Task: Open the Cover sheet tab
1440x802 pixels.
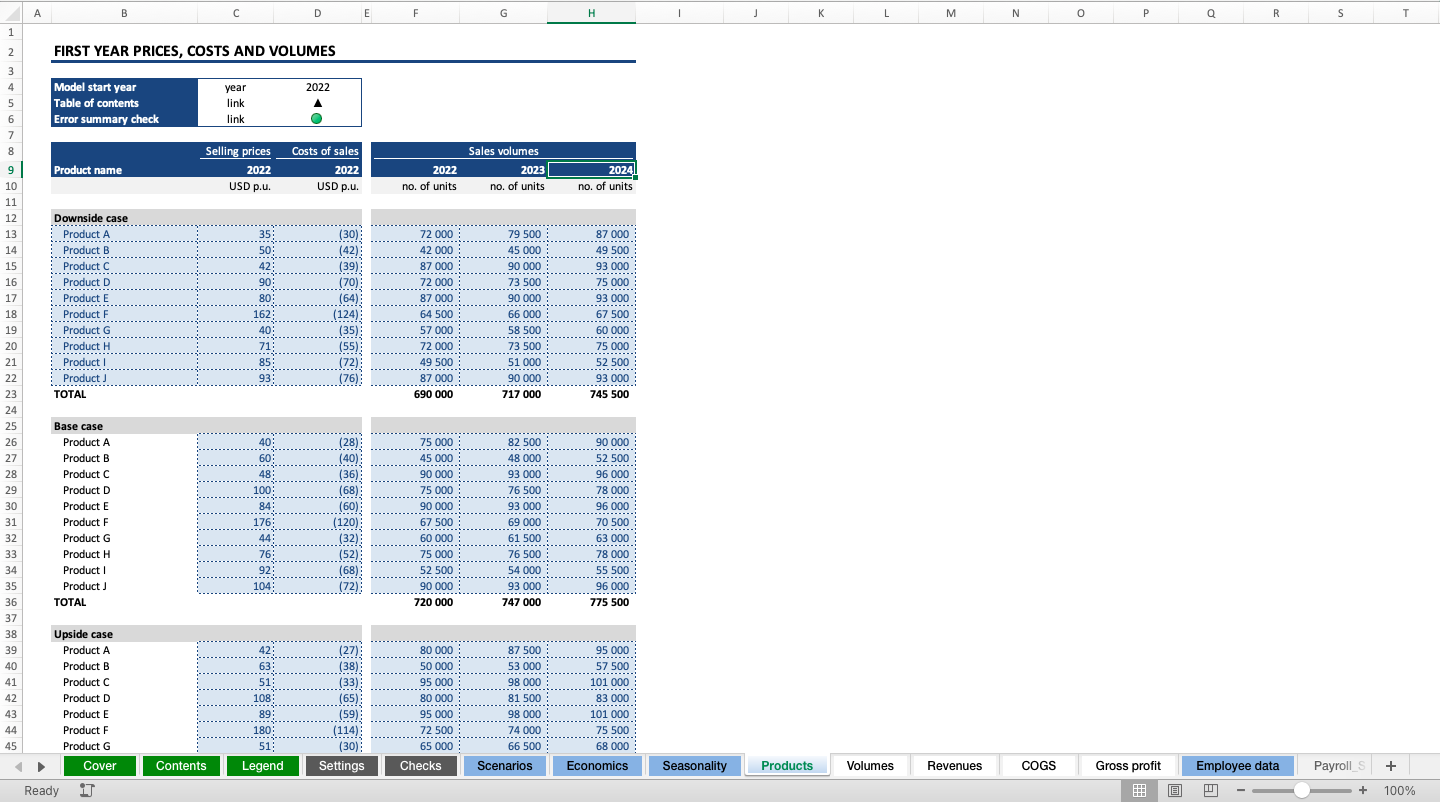Action: coord(100,766)
